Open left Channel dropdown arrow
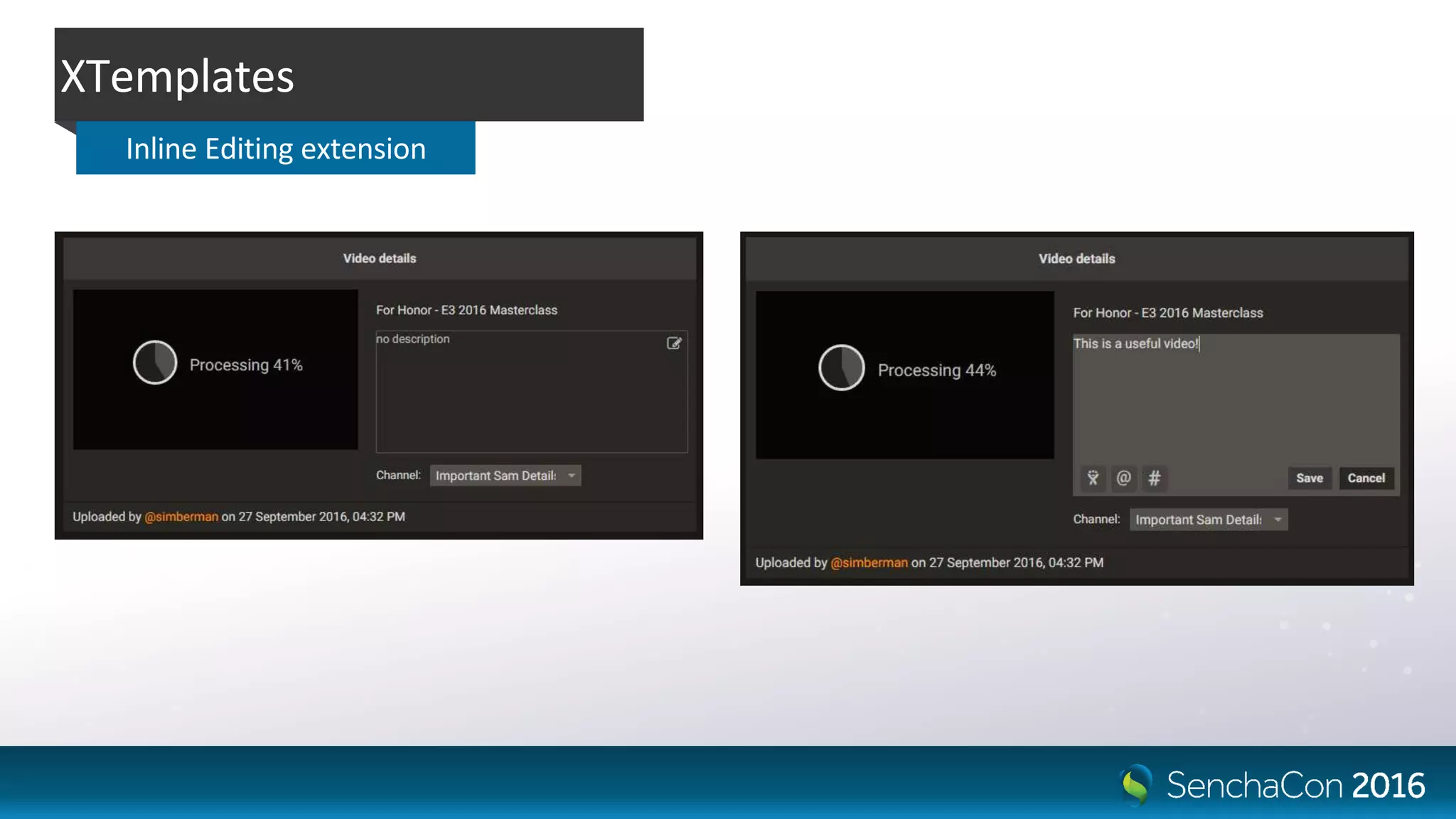This screenshot has height=819, width=1456. tap(572, 476)
